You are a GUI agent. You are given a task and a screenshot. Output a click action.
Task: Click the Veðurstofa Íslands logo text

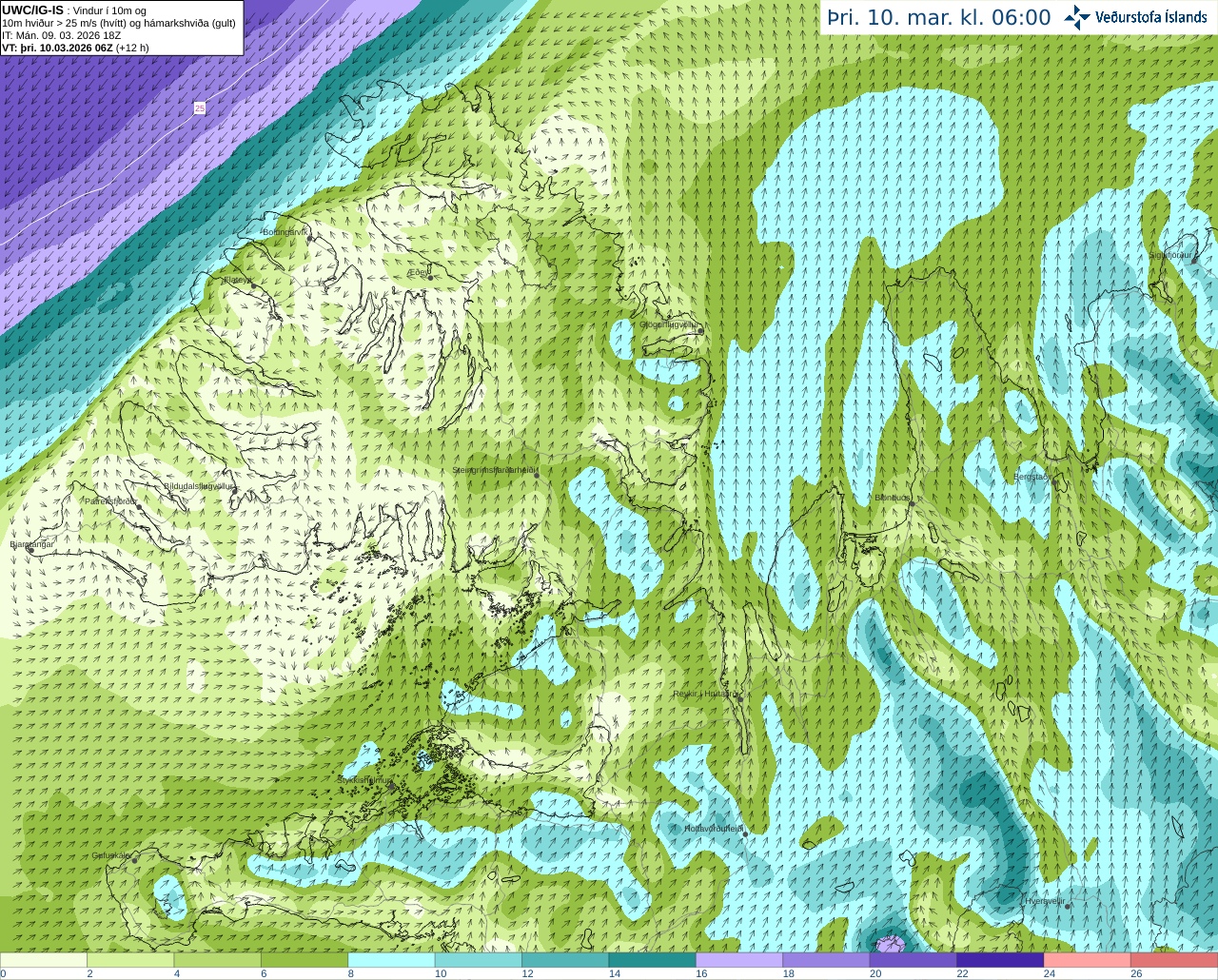[x=1150, y=17]
